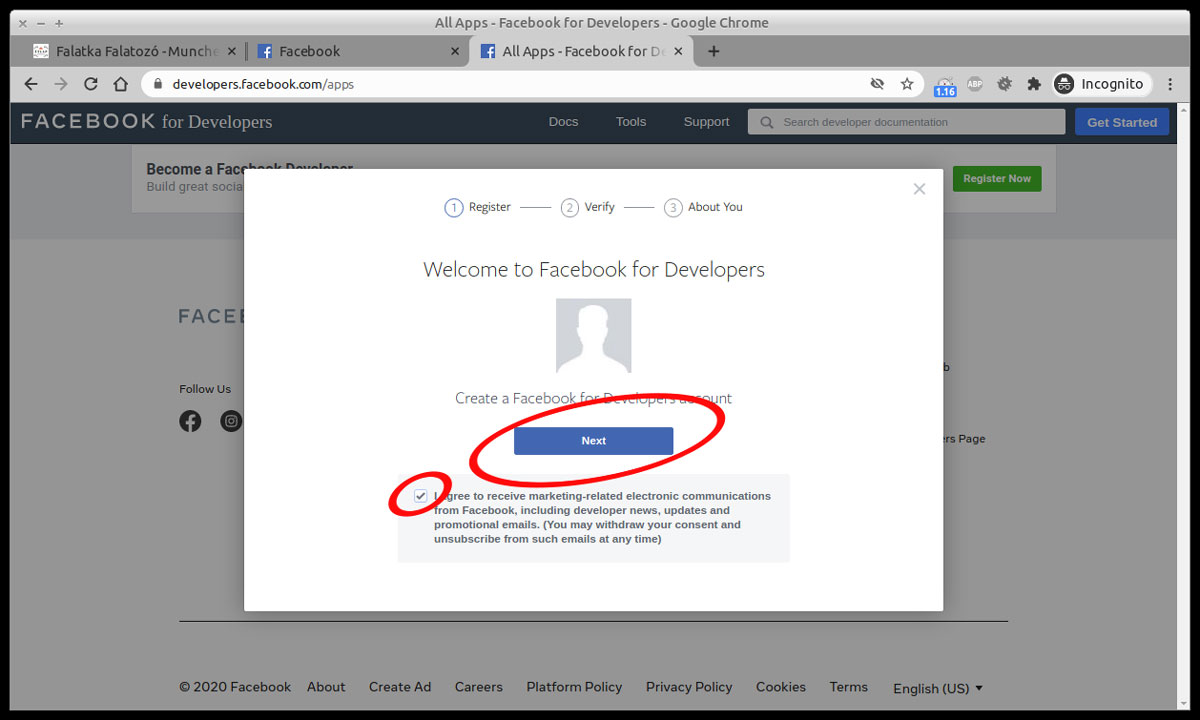Click the Get Started button
This screenshot has height=720, width=1200.
(1121, 122)
